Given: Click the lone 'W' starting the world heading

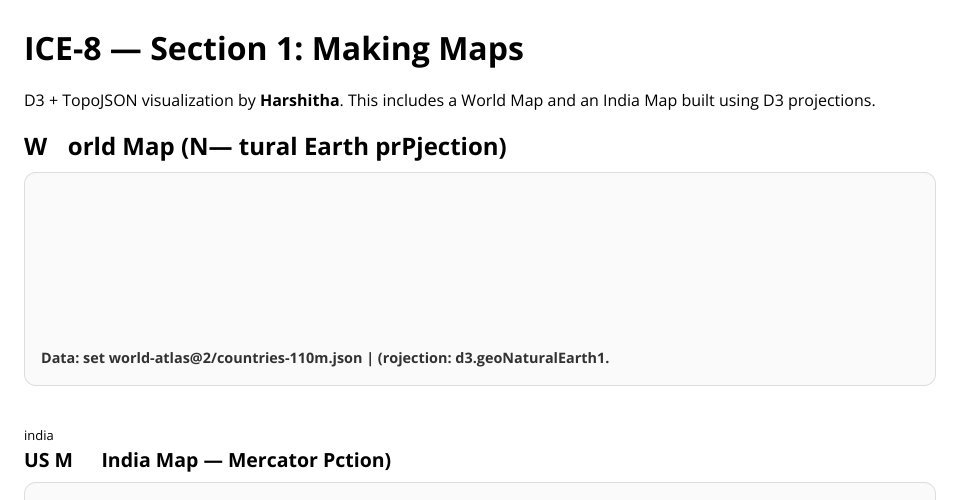Looking at the screenshot, I should (x=36, y=147).
